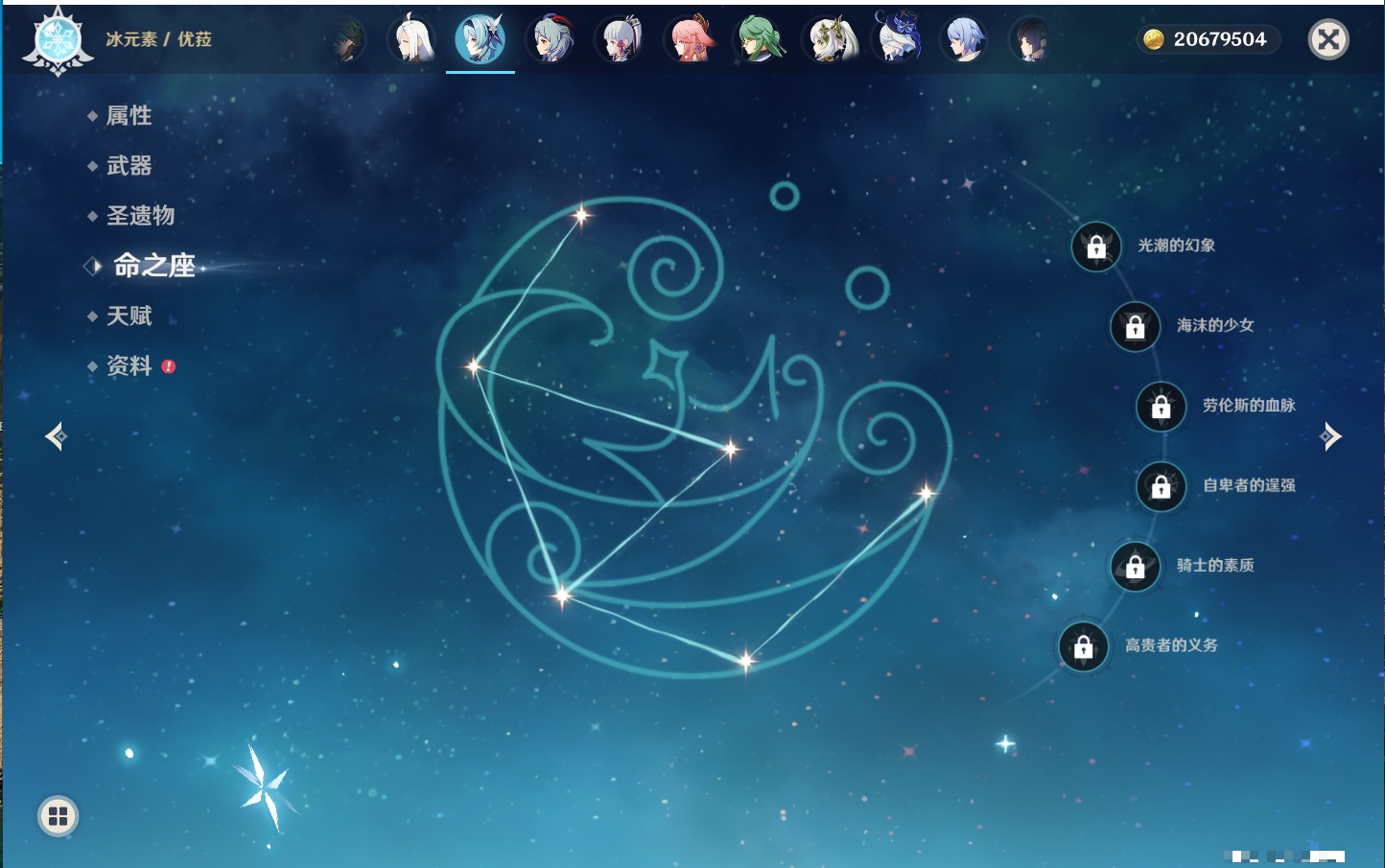Go to the next character with right arrow

(x=1330, y=436)
